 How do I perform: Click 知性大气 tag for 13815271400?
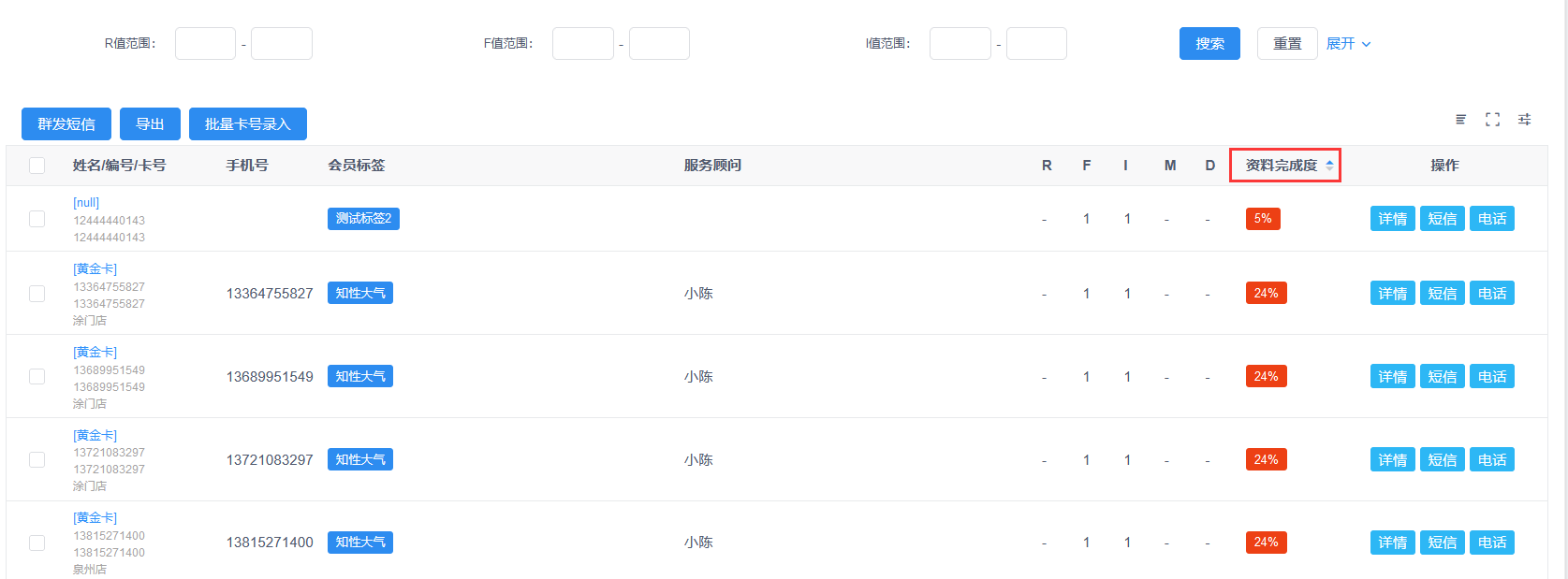[x=359, y=543]
